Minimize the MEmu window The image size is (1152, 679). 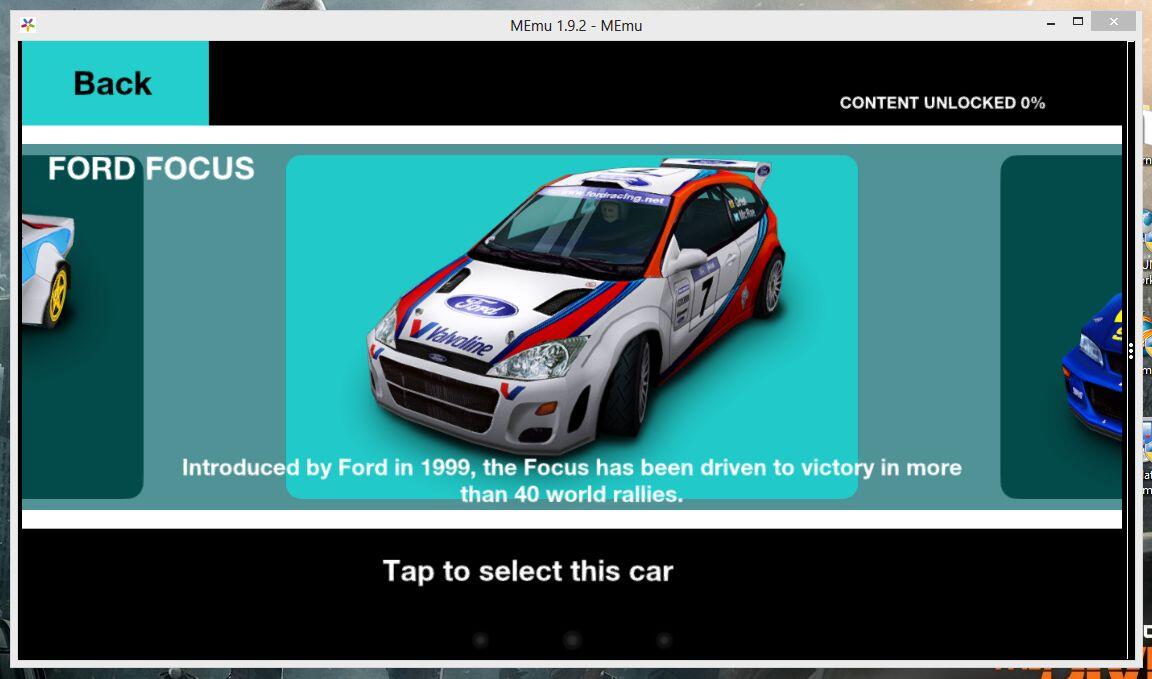coord(1051,23)
